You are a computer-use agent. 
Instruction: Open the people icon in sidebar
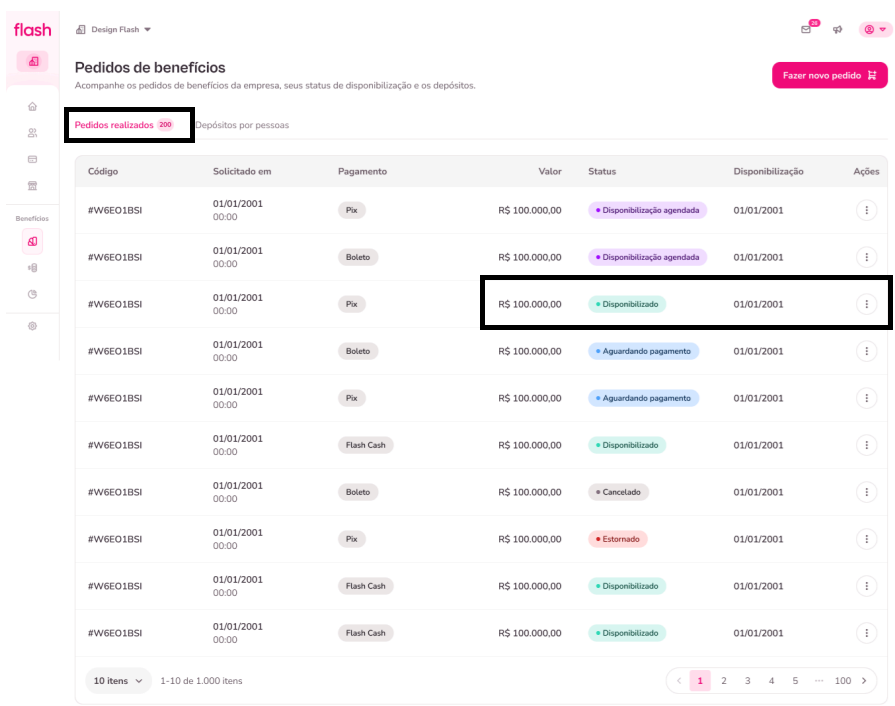click(x=32, y=132)
